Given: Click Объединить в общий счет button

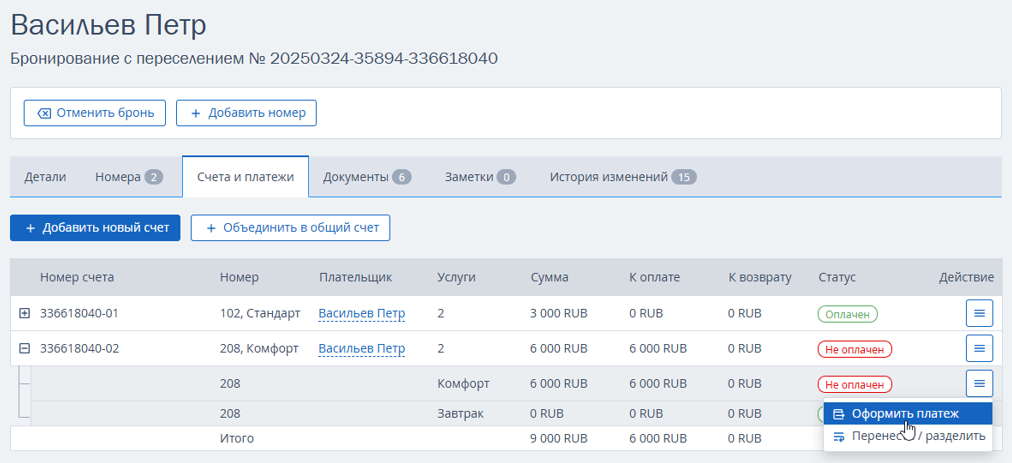Looking at the screenshot, I should (x=290, y=227).
